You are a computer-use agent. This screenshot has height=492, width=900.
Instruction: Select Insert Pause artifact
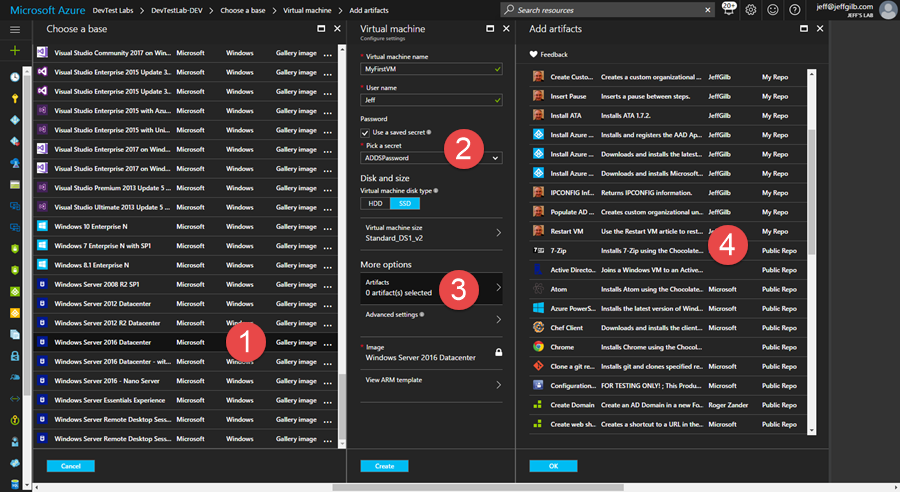pos(668,96)
